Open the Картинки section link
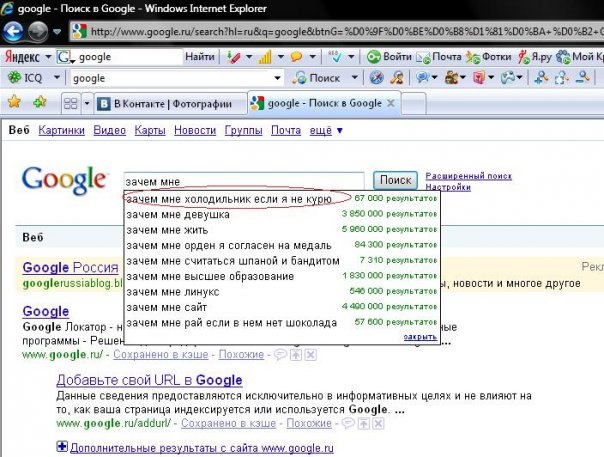Image resolution: width=604 pixels, height=457 pixels. click(x=62, y=130)
